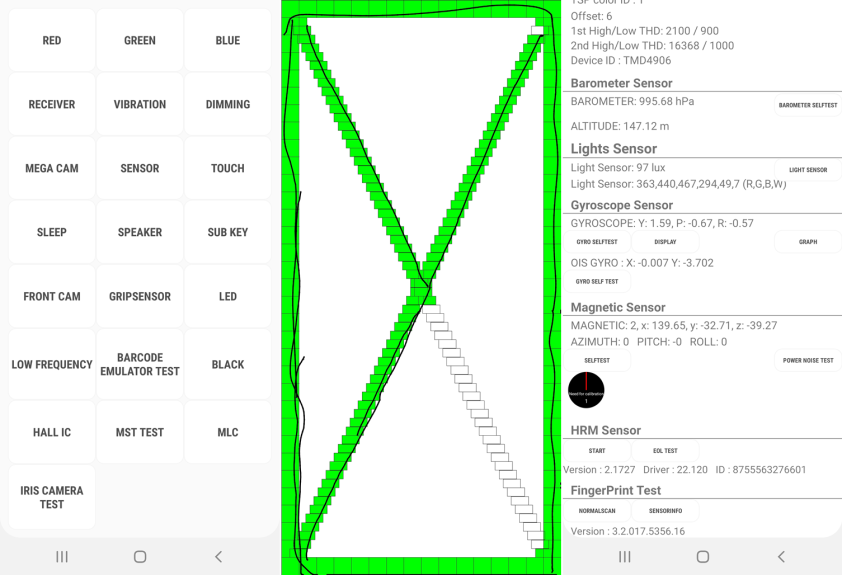Open Recents icon in left navigation bar
The height and width of the screenshot is (575, 842).
point(61,557)
